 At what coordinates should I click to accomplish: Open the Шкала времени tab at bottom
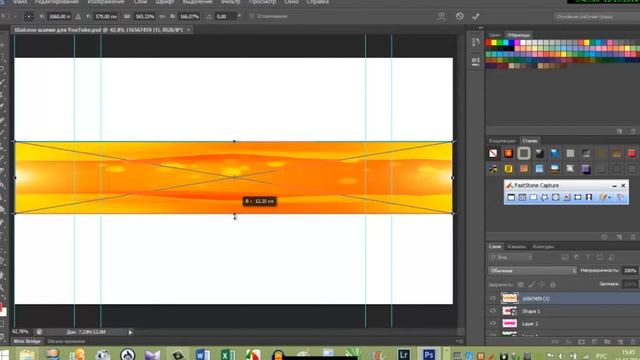[x=66, y=341]
